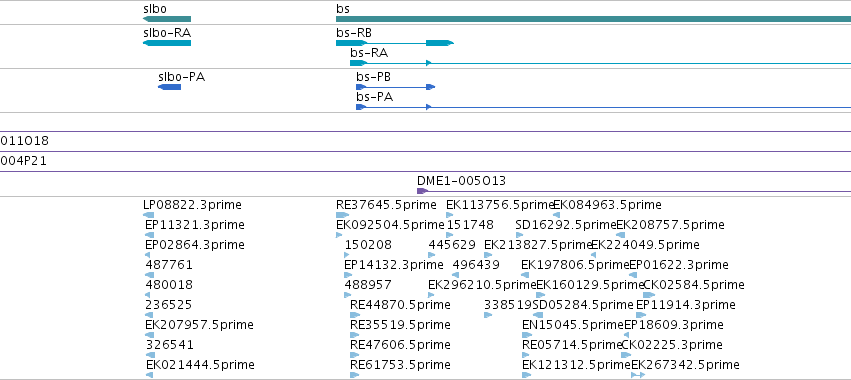Click the EP14132.3prime EST label
Image resolution: width=851 pixels, height=380 pixels.
point(393,265)
